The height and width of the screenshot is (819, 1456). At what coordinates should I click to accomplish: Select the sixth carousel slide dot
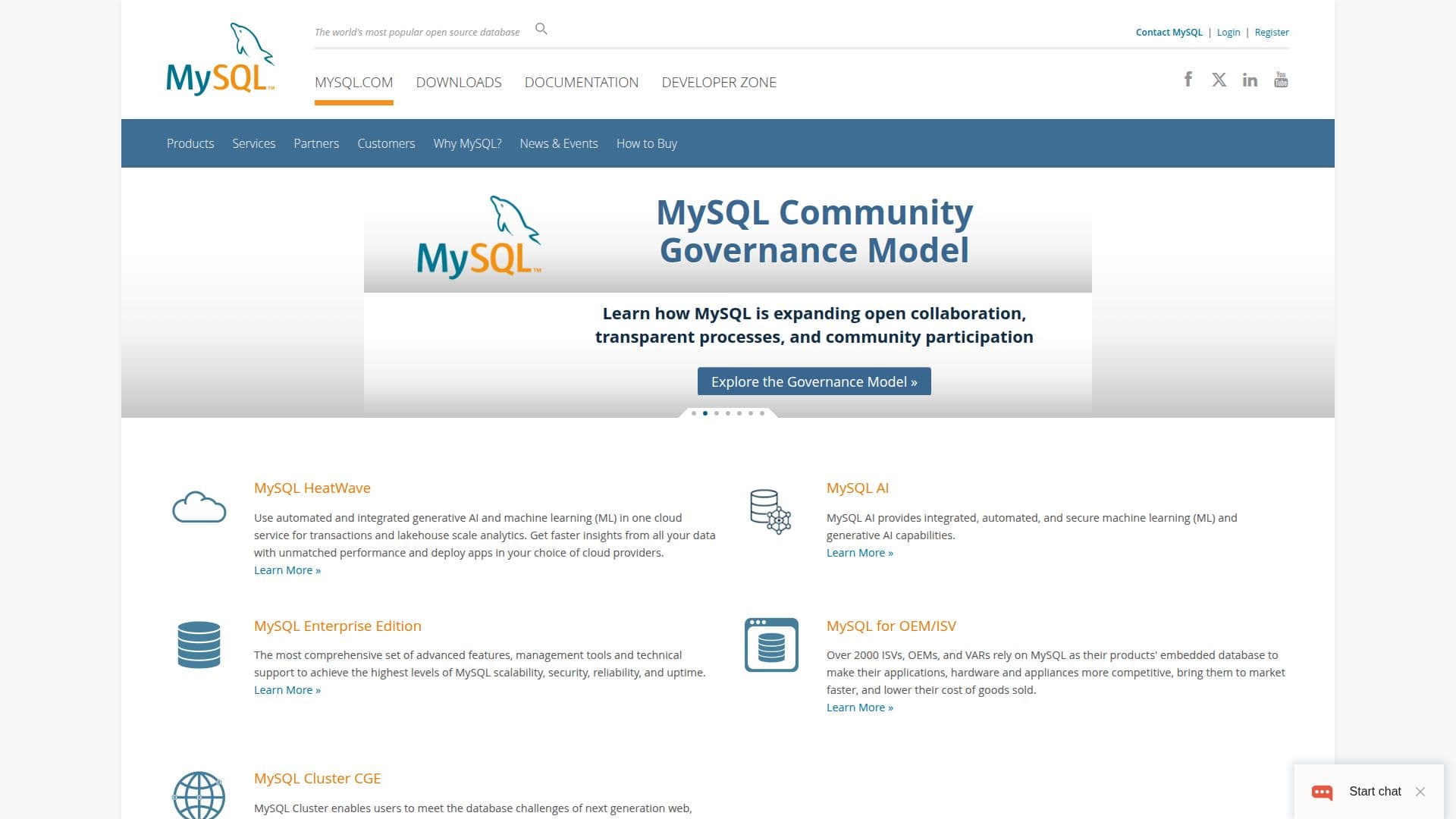click(x=751, y=413)
